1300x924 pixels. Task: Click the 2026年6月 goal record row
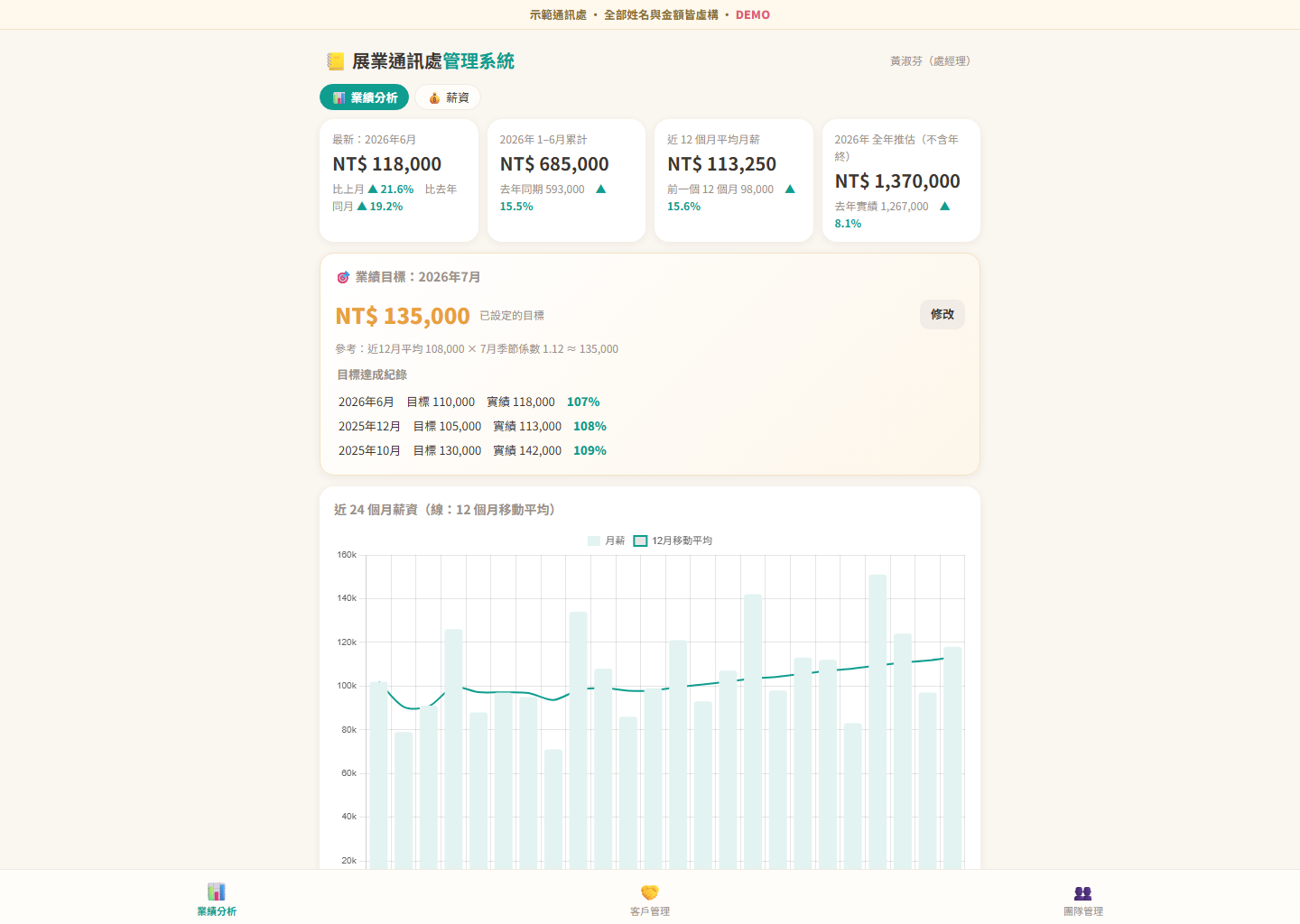tap(469, 402)
